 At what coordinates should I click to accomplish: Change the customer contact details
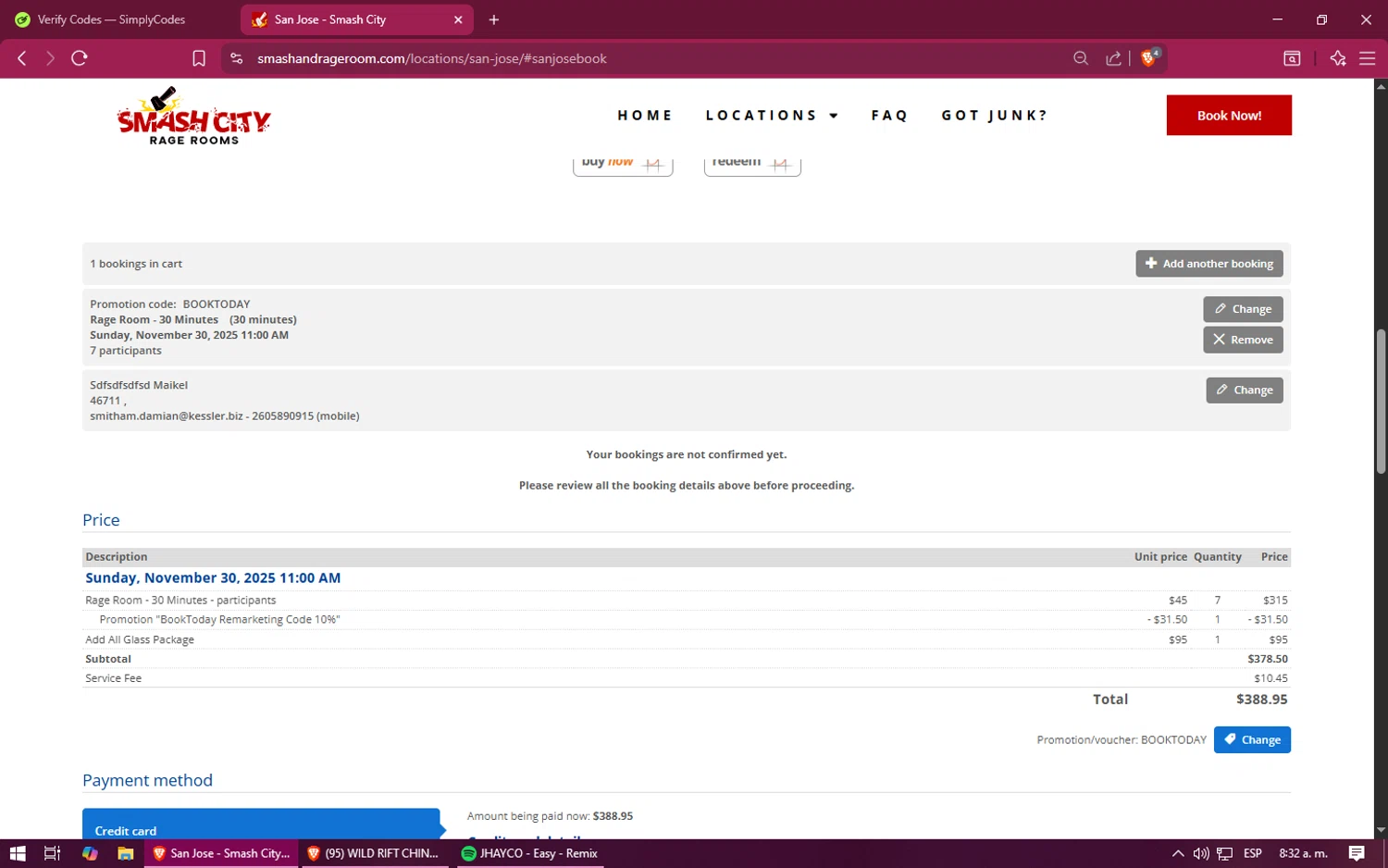(1245, 391)
